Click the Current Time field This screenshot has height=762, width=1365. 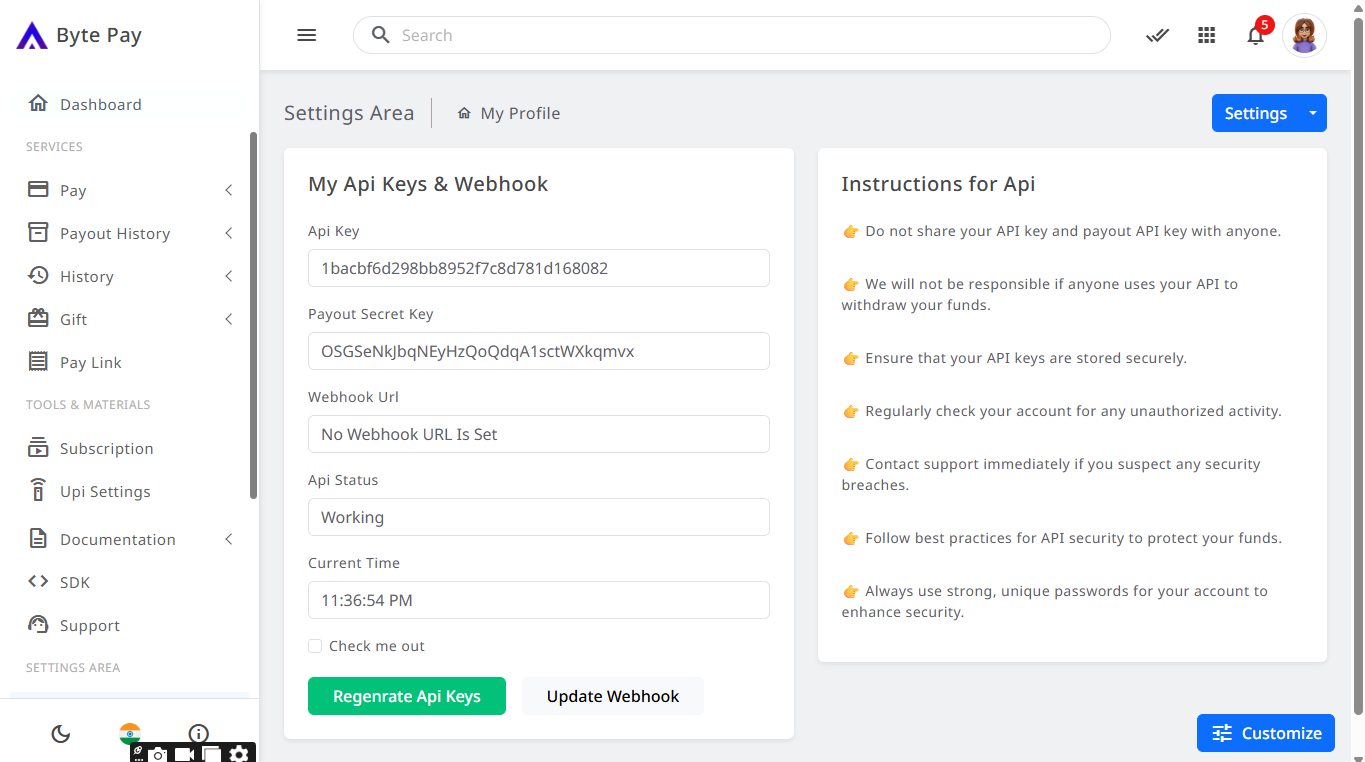(539, 600)
